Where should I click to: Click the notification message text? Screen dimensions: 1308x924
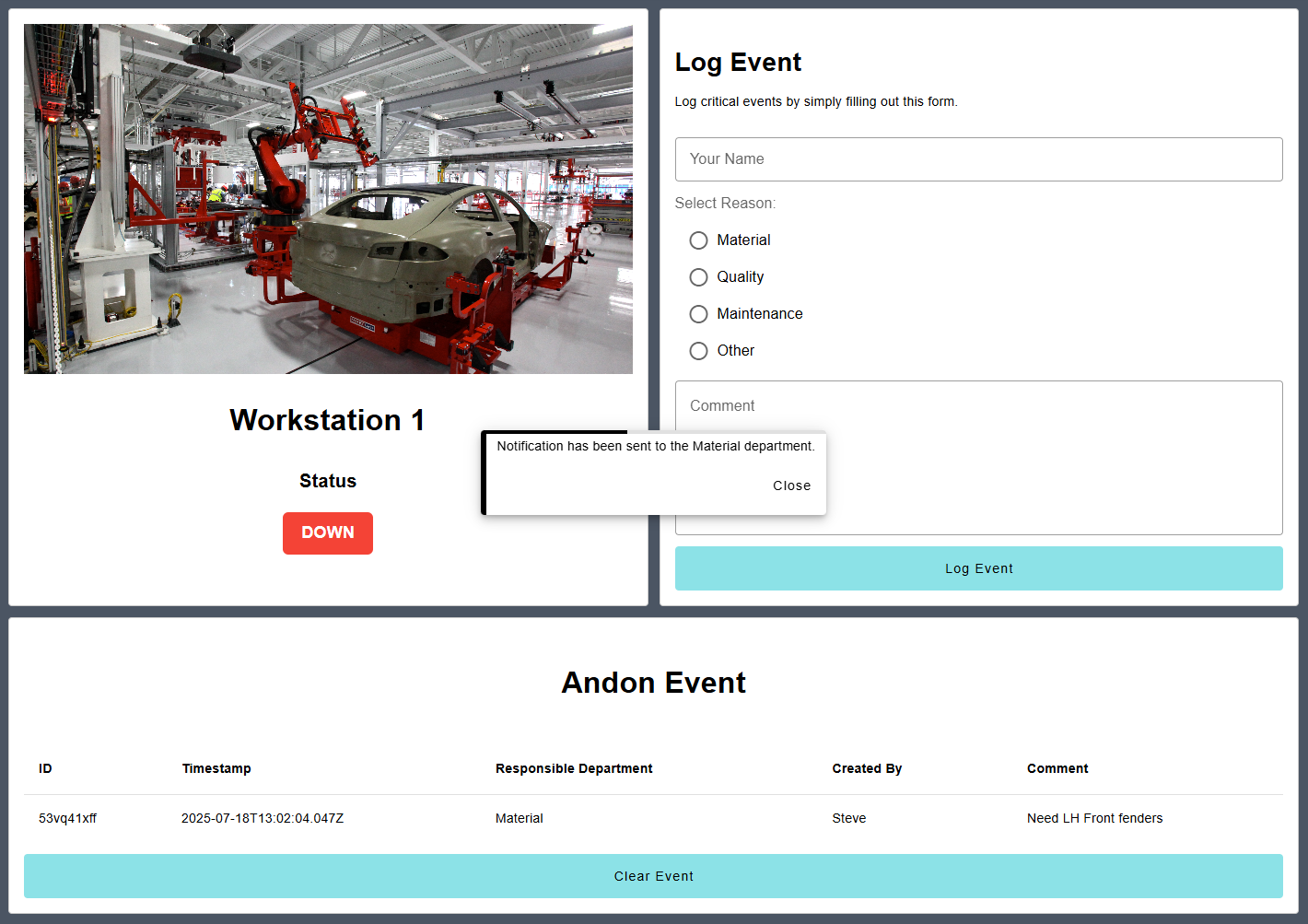tap(656, 446)
